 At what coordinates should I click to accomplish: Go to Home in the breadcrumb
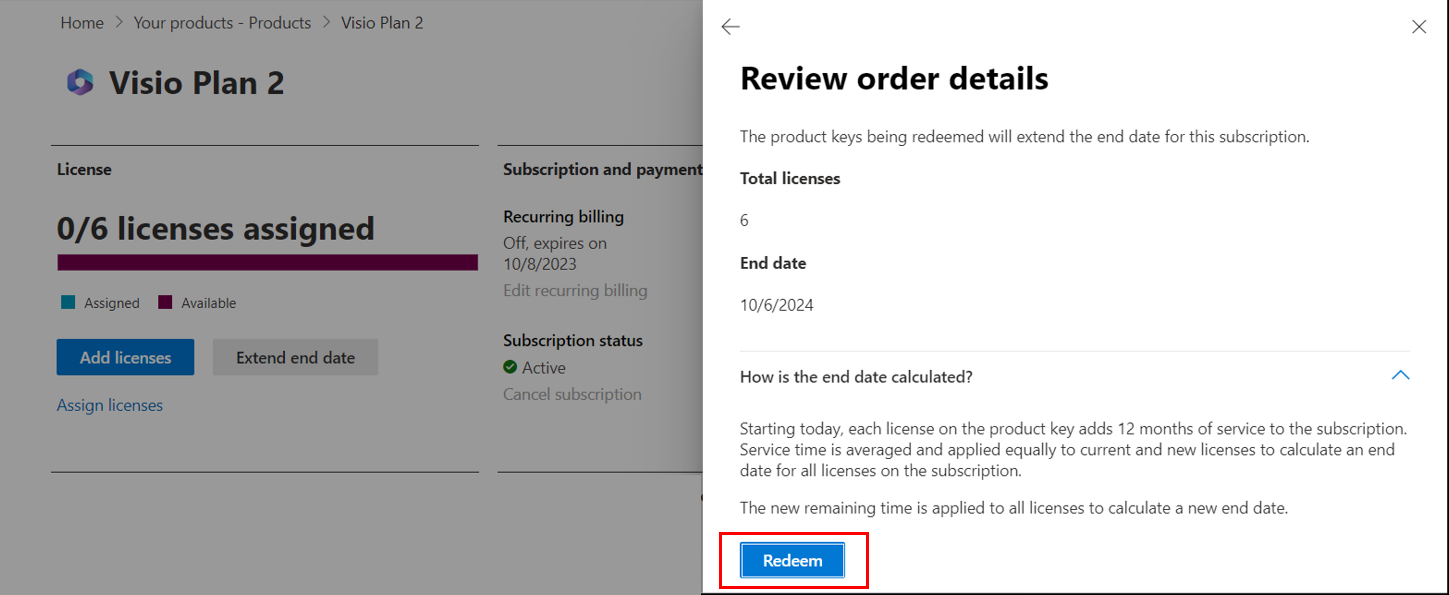(x=82, y=22)
